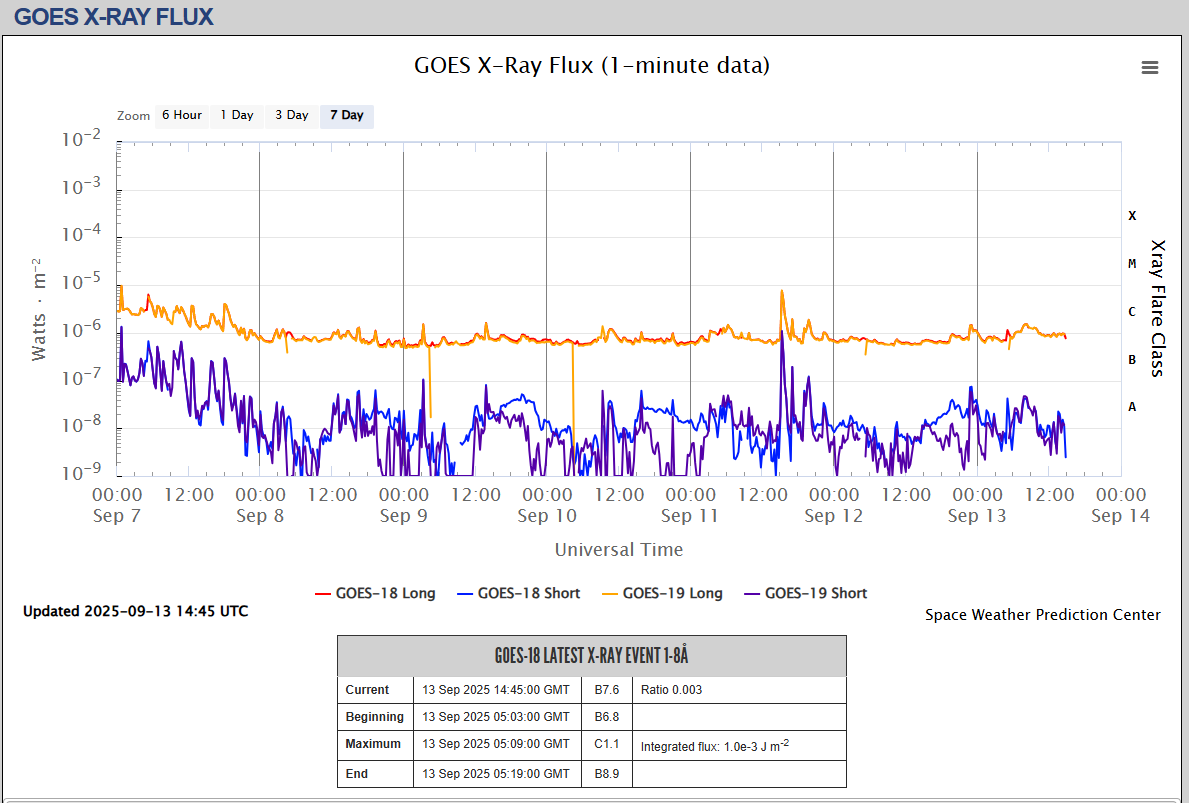Click the GOES X-RAY FLUX heading

tap(114, 17)
